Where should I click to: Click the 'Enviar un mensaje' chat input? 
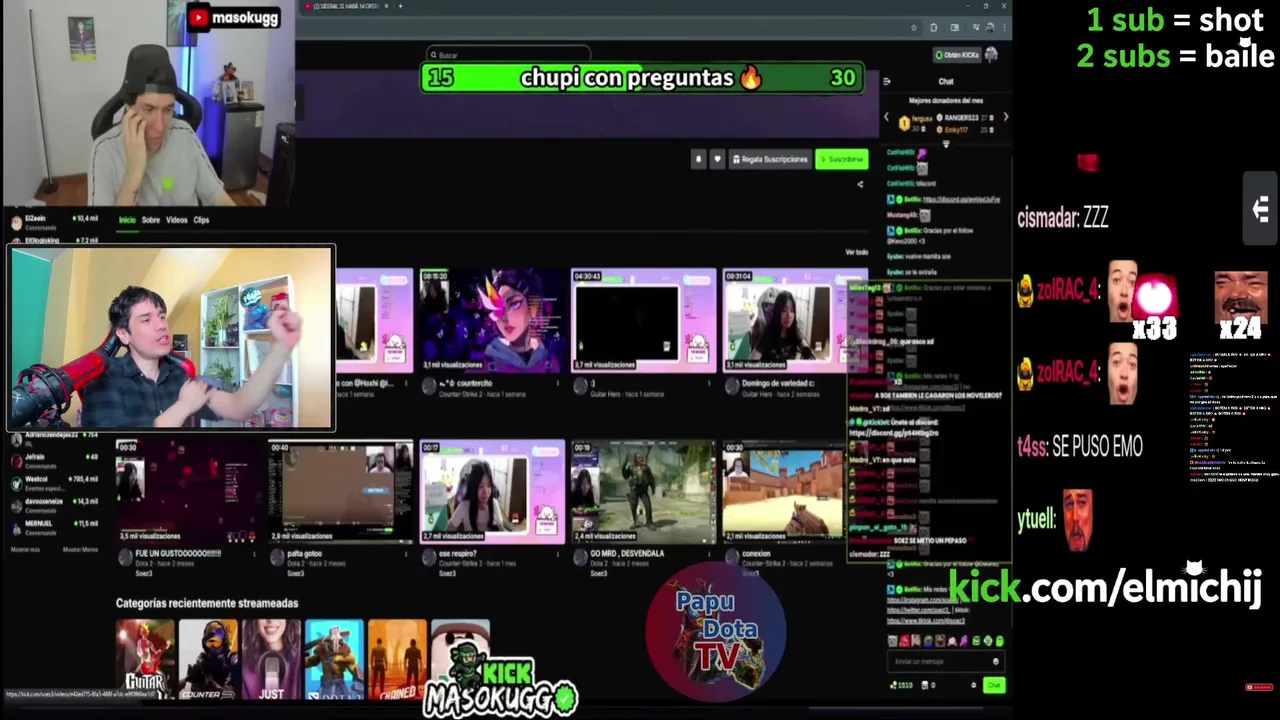click(x=946, y=661)
